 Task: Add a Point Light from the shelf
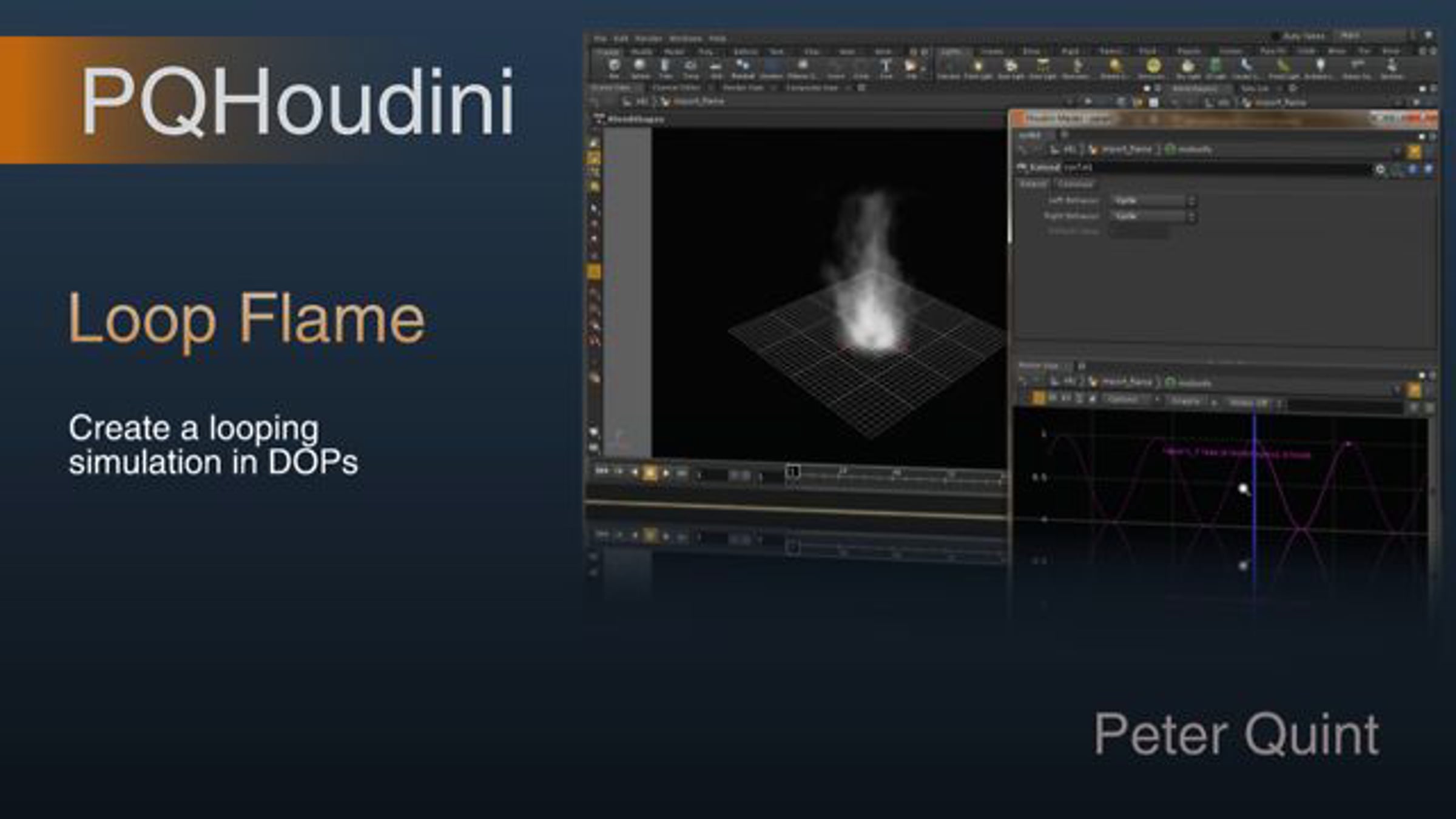click(x=978, y=68)
